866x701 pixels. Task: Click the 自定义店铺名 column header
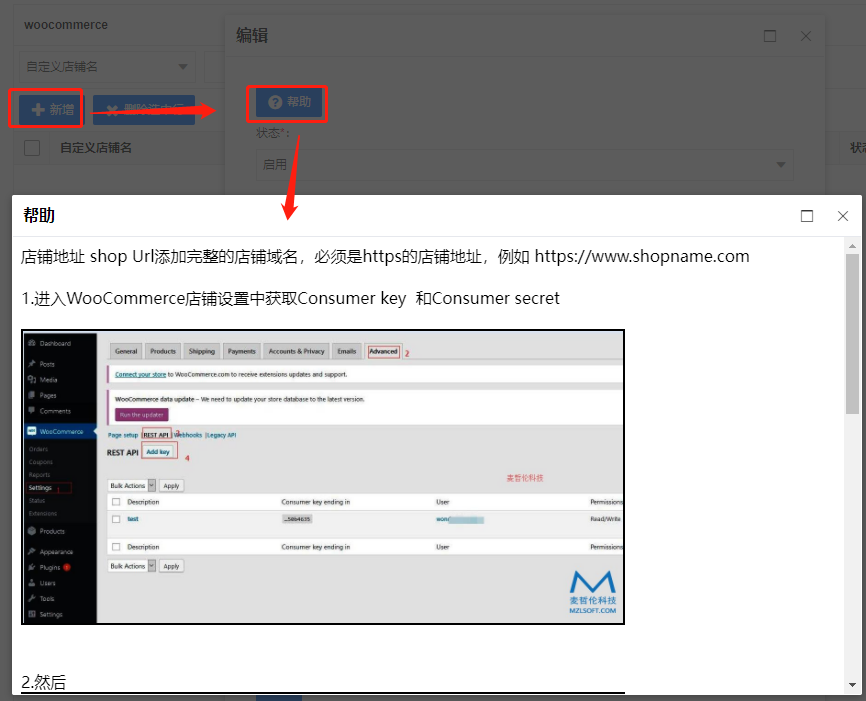click(x=96, y=147)
